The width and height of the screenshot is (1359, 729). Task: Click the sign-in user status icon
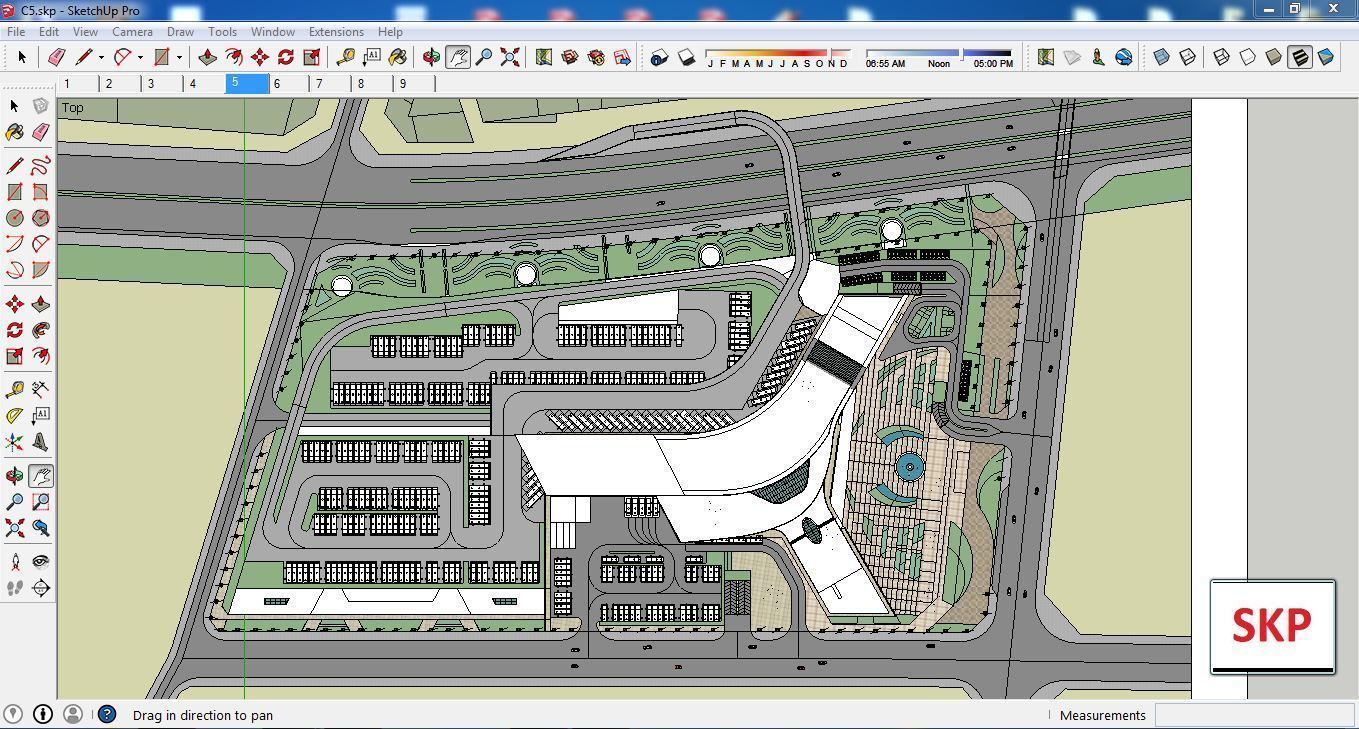click(x=73, y=714)
